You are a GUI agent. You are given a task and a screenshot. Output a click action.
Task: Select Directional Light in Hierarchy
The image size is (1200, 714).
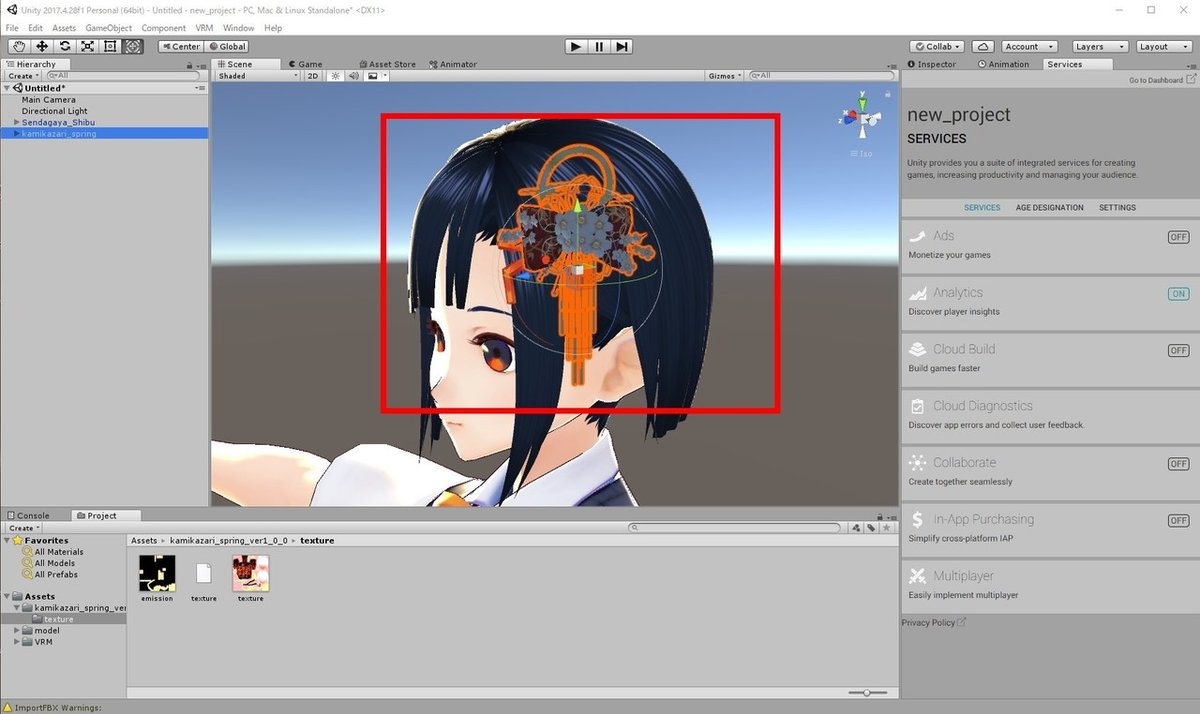pyautogui.click(x=55, y=111)
